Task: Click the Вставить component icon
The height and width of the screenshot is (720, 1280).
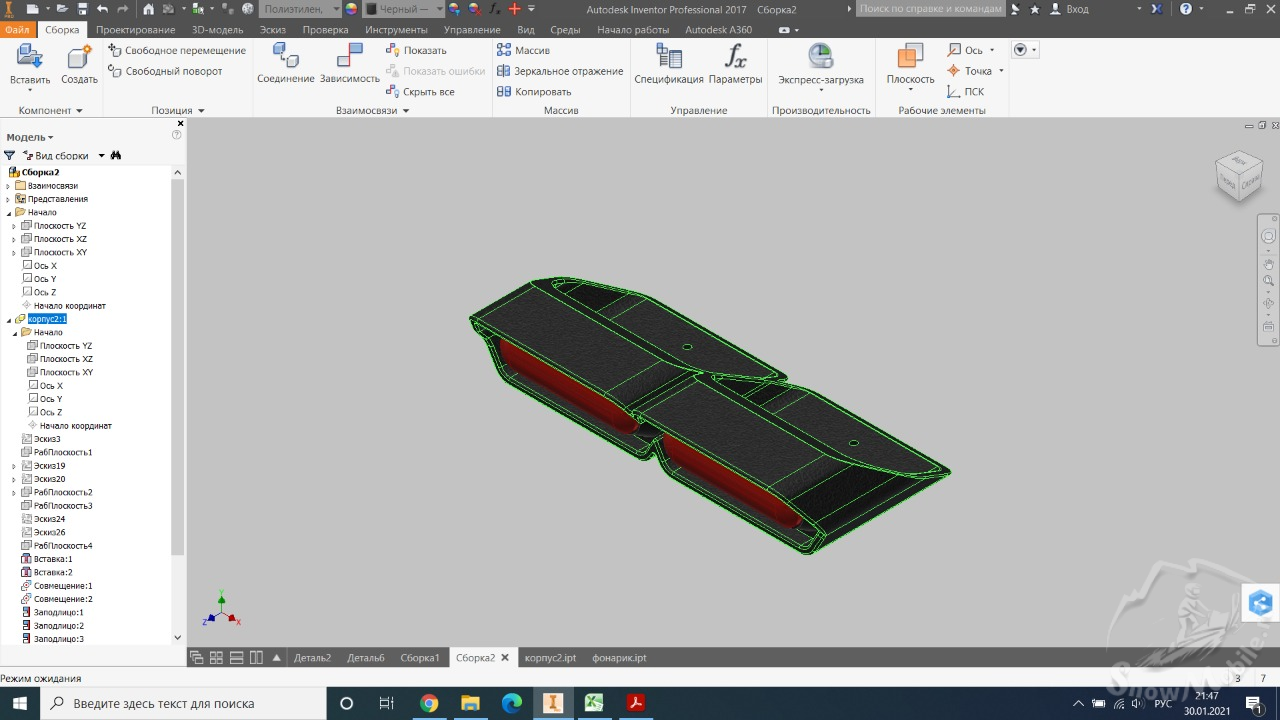Action: point(30,57)
